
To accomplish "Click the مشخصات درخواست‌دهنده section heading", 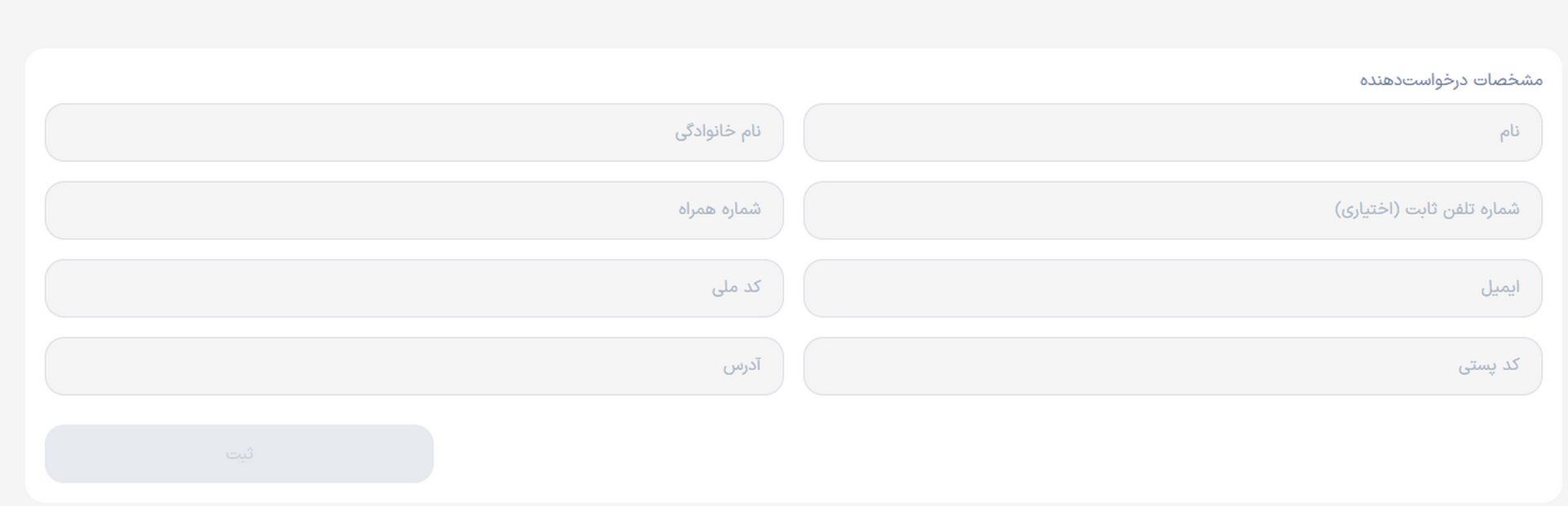I will [x=1450, y=80].
